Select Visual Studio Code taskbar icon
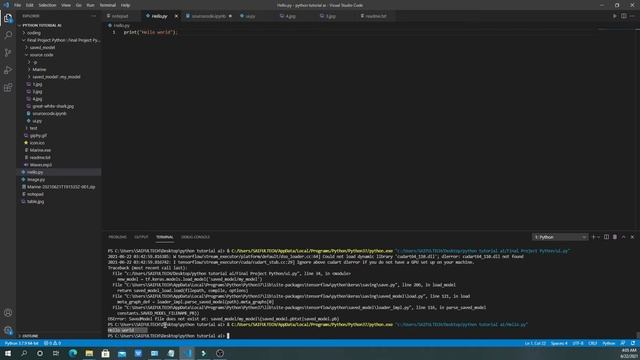Viewport: 640px width, 360px height. click(x=187, y=353)
